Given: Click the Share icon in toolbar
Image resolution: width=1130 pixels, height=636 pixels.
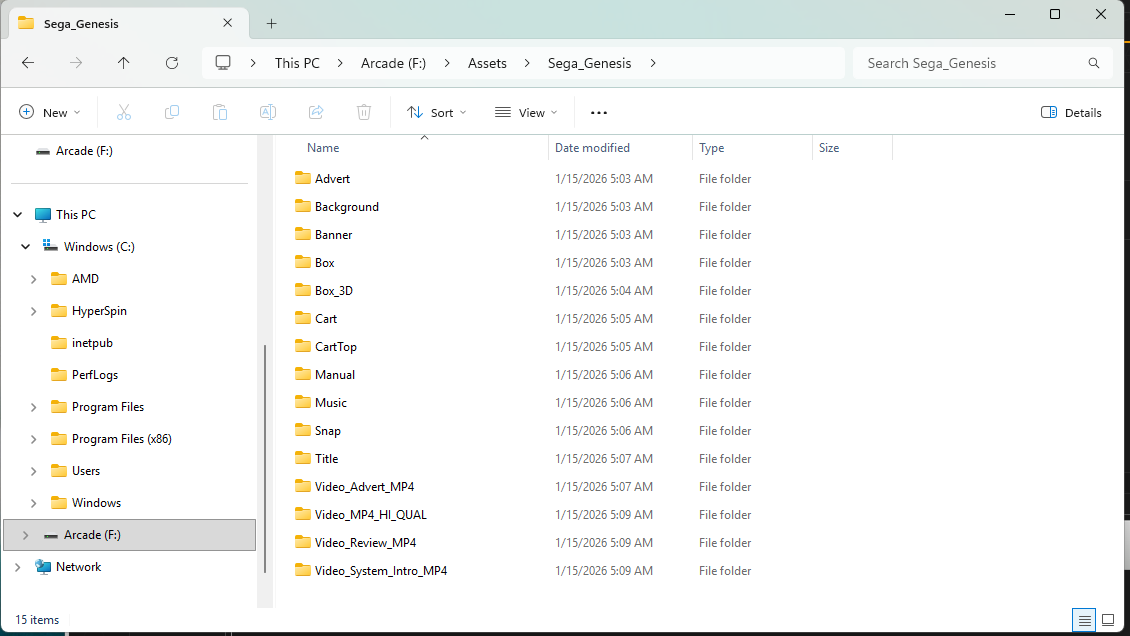Looking at the screenshot, I should click(x=316, y=113).
